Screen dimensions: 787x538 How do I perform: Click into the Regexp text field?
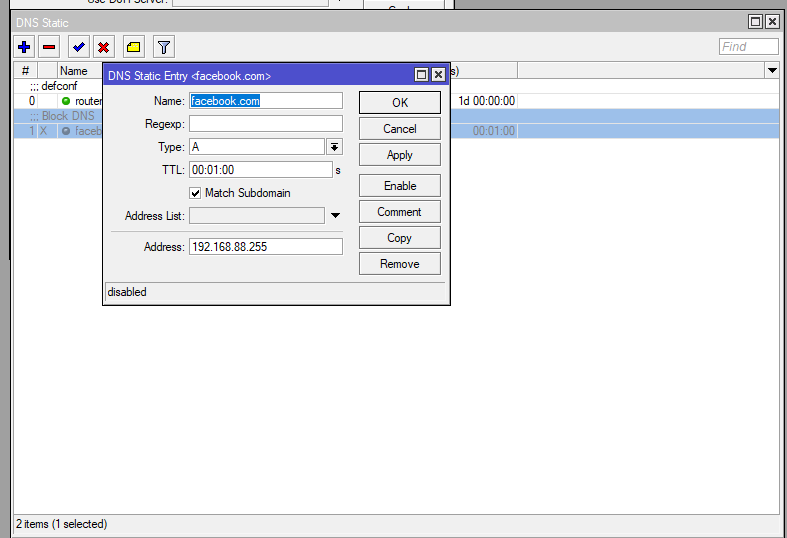point(265,124)
